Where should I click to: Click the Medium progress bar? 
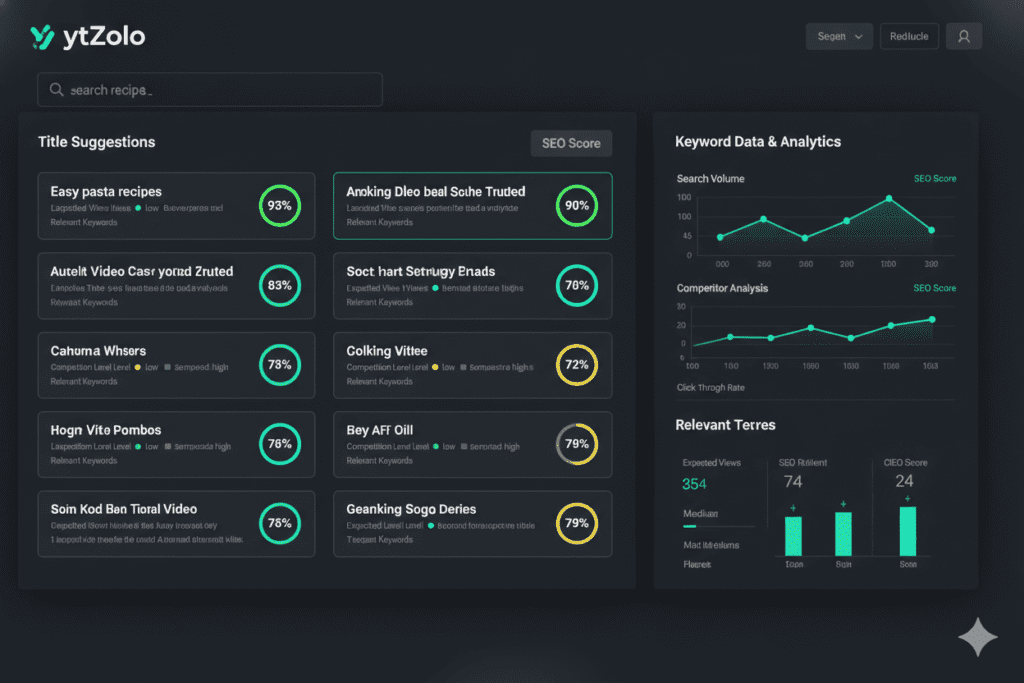704,526
